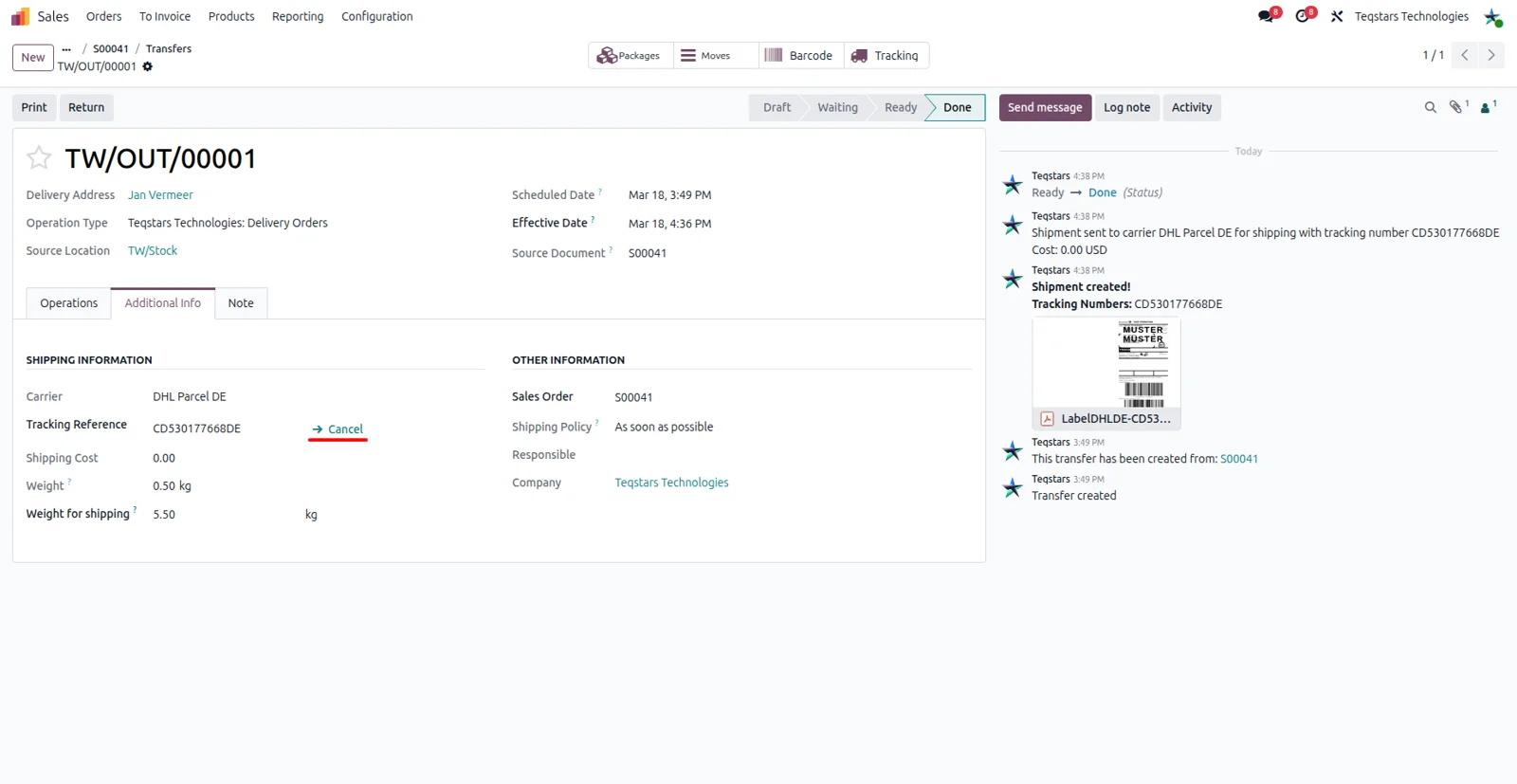Click Sales app name in navbar
The height and width of the screenshot is (784, 1517).
(53, 16)
